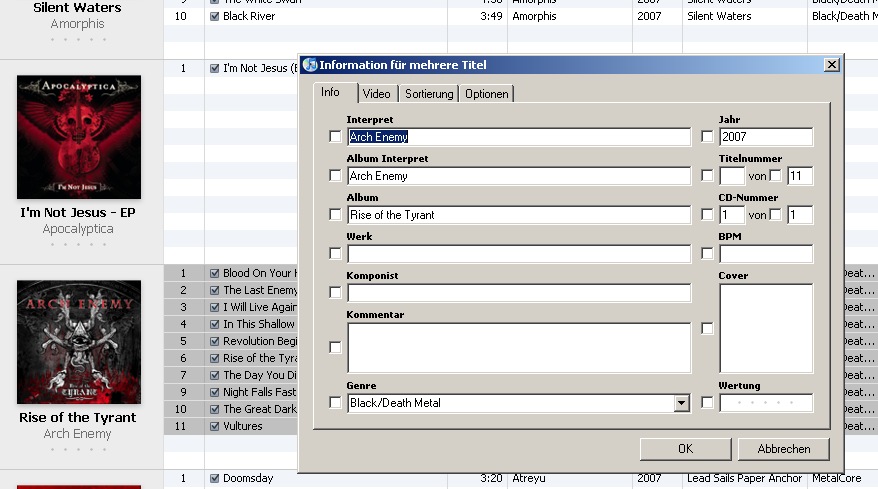The height and width of the screenshot is (489, 878).
Task: Uncheck The Last Enemy track checkbox
Action: [214, 290]
